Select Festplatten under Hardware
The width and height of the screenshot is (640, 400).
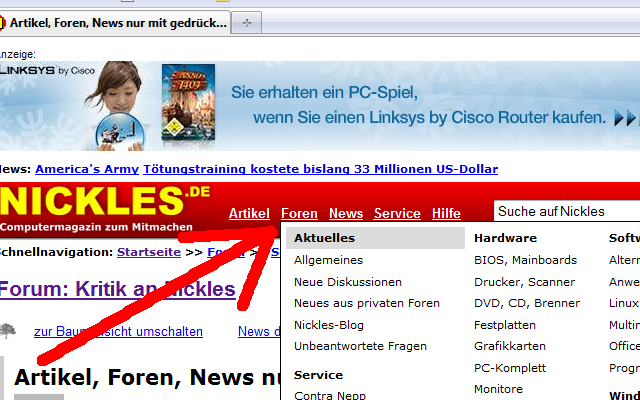click(x=505, y=325)
